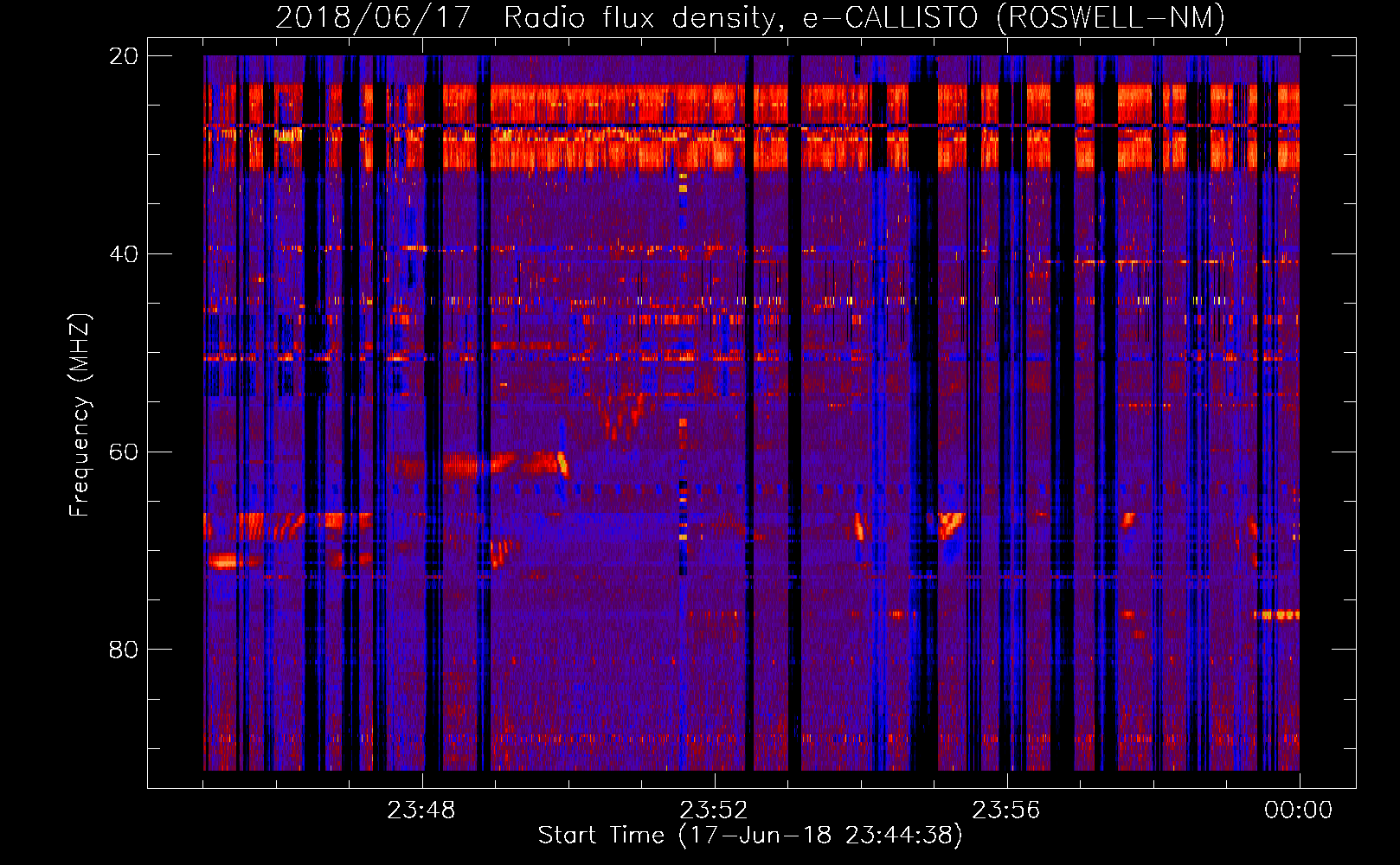Click the 'Frequency (MHZ)' y-axis label
The width and height of the screenshot is (1400, 865).
80,415
